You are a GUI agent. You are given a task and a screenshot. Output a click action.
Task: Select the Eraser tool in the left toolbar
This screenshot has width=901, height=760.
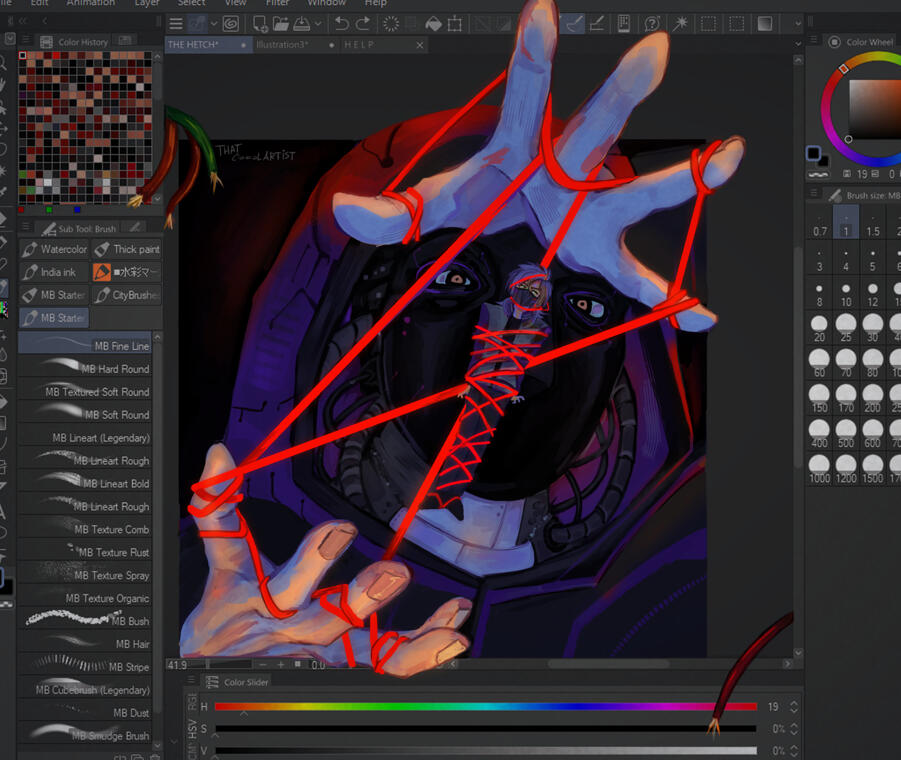[4, 218]
